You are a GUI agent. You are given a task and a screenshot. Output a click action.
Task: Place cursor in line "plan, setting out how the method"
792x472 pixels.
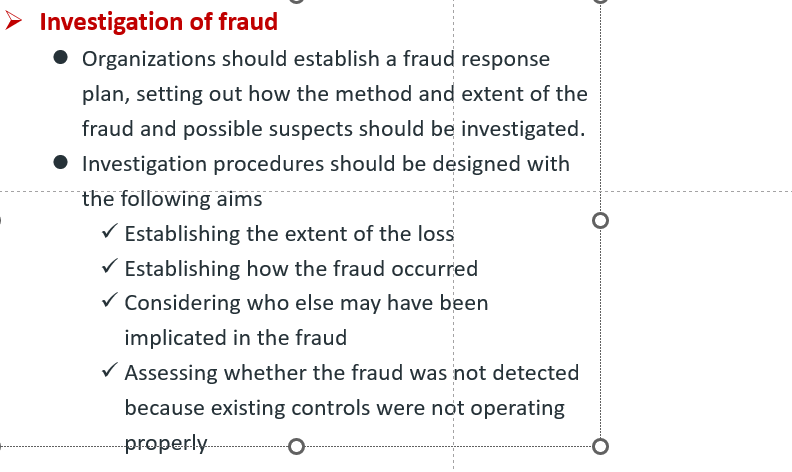click(x=334, y=95)
